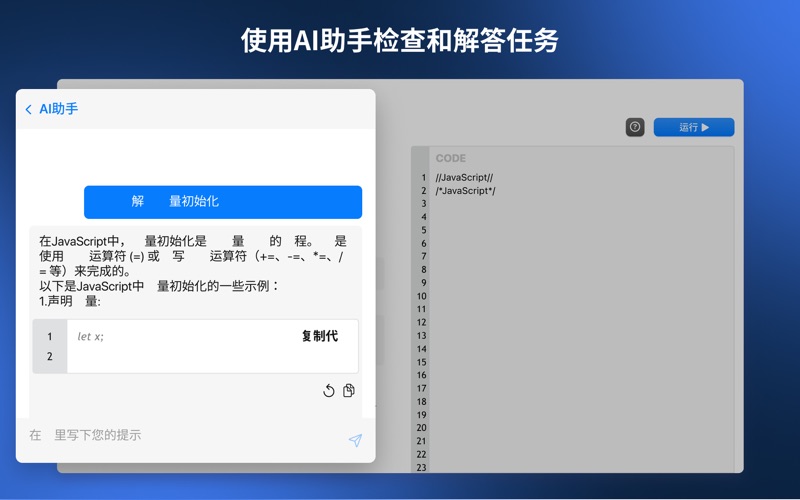Click the heading 使用AI助手检查和解答任务
Screen dimensions: 800x500
[x=399, y=40]
